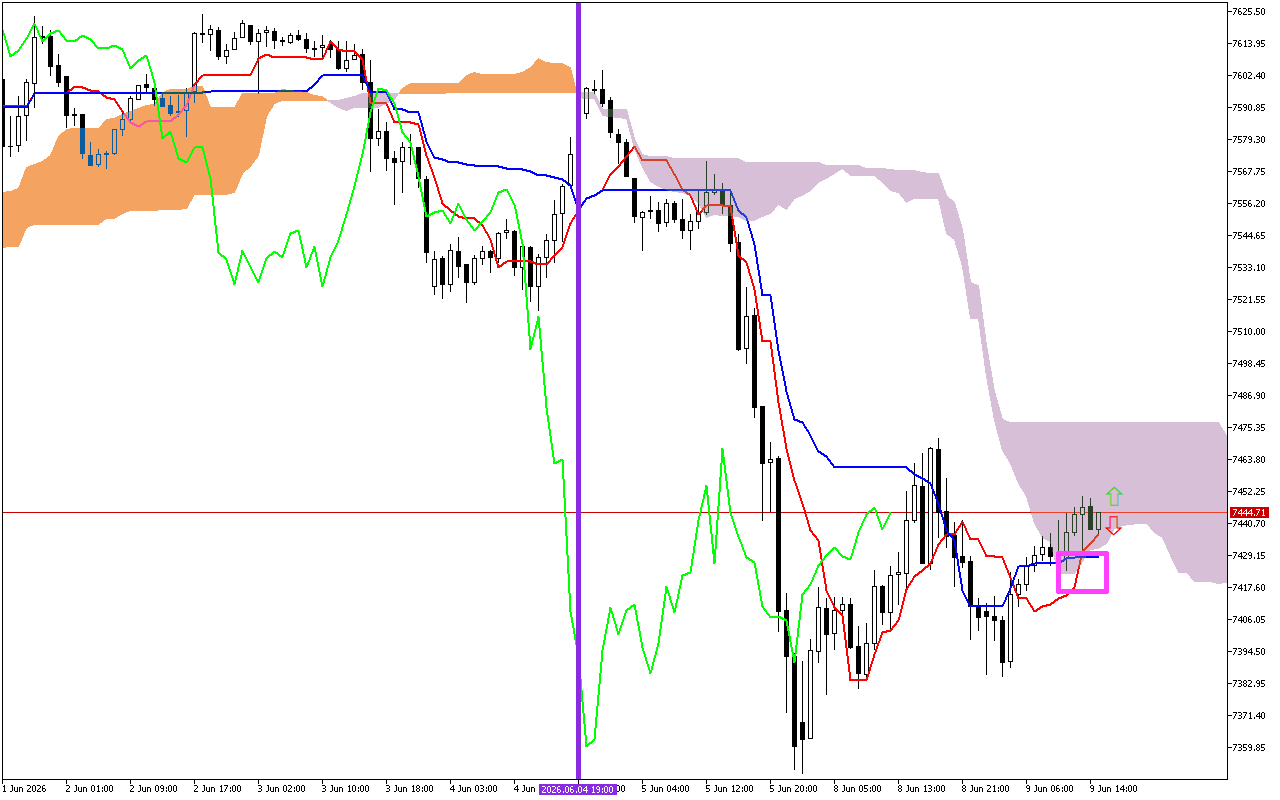Click the 7417.60 price axis label

tap(1250, 587)
